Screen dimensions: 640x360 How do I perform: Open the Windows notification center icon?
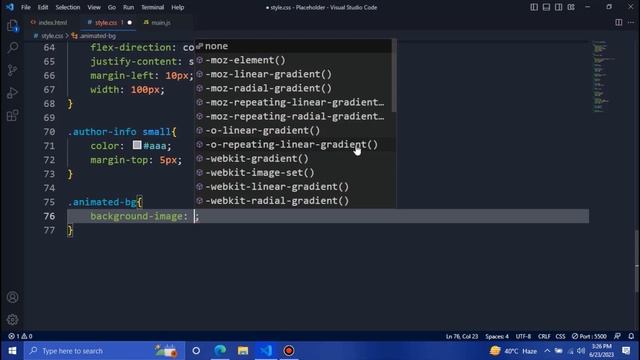coord(627,351)
